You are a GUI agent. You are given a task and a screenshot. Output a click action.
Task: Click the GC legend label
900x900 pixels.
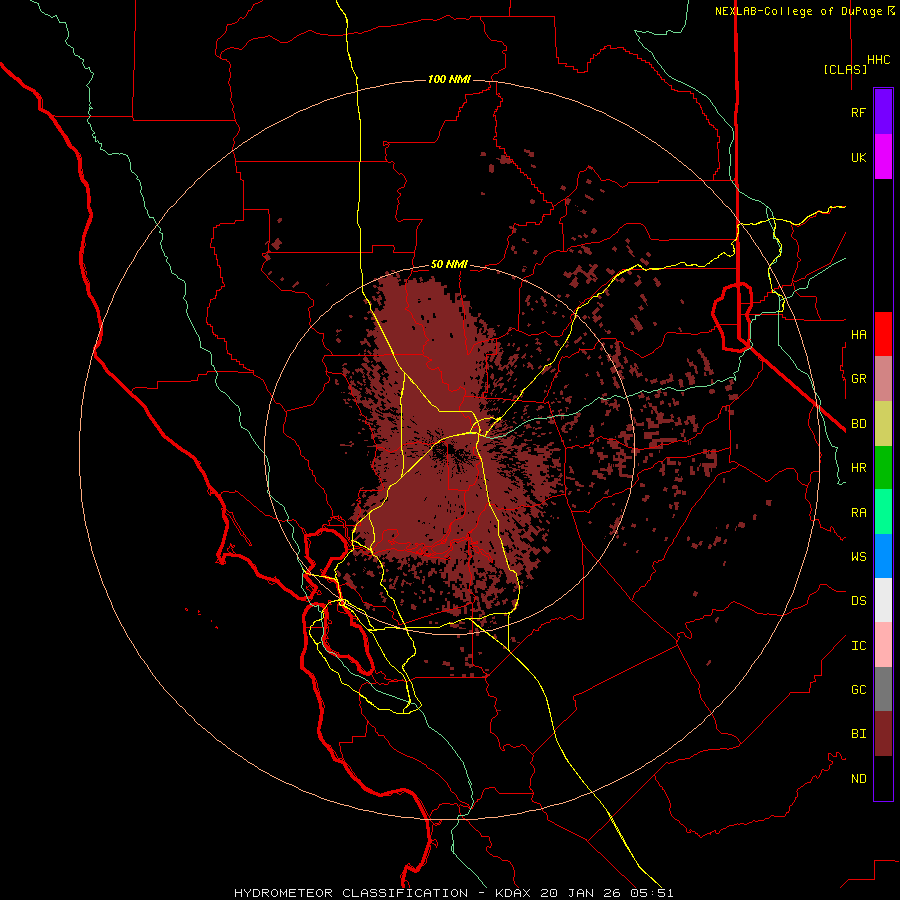click(x=858, y=690)
